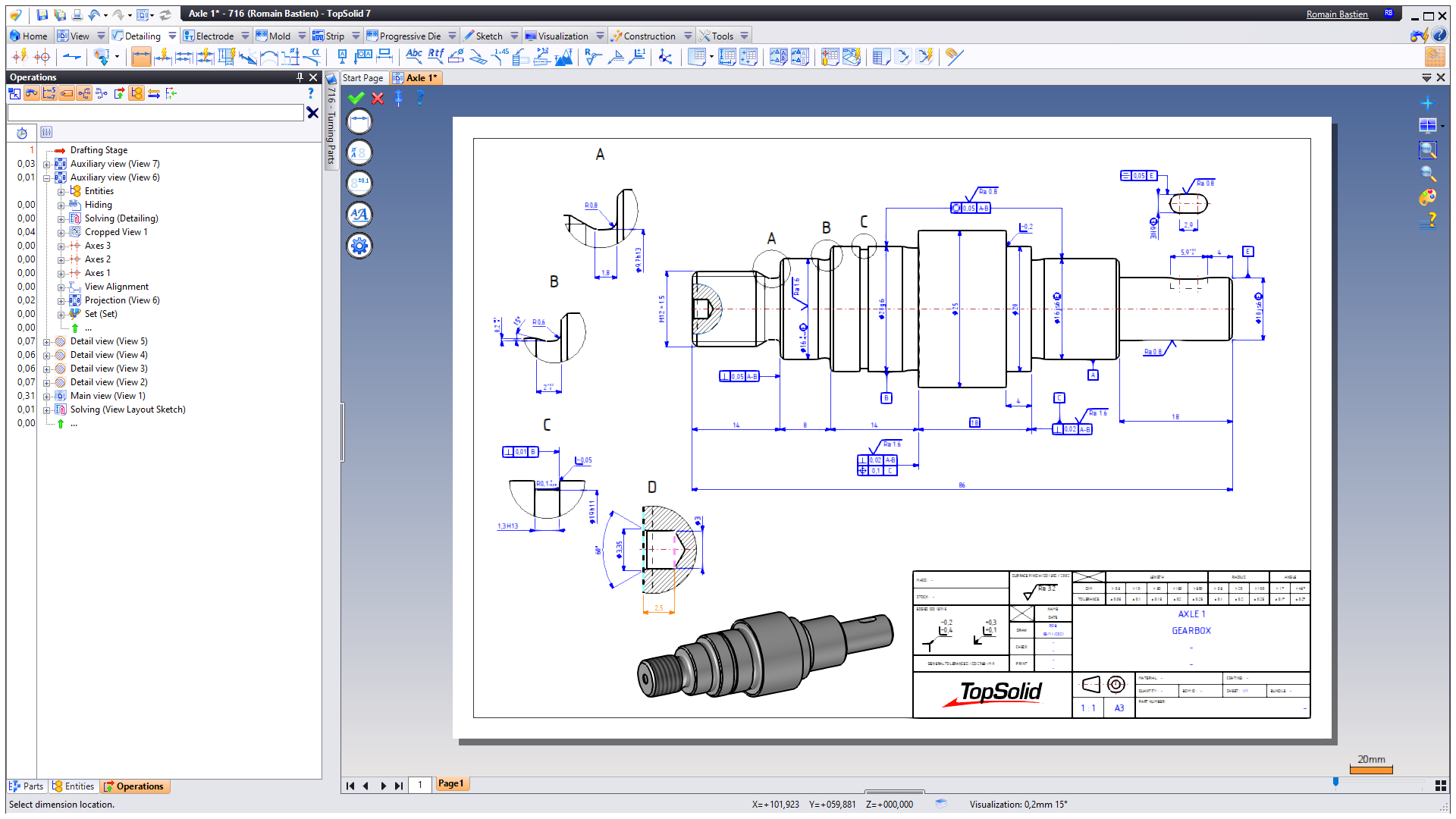The height and width of the screenshot is (819, 1456).
Task: Click the Operations search input field
Action: (x=155, y=113)
